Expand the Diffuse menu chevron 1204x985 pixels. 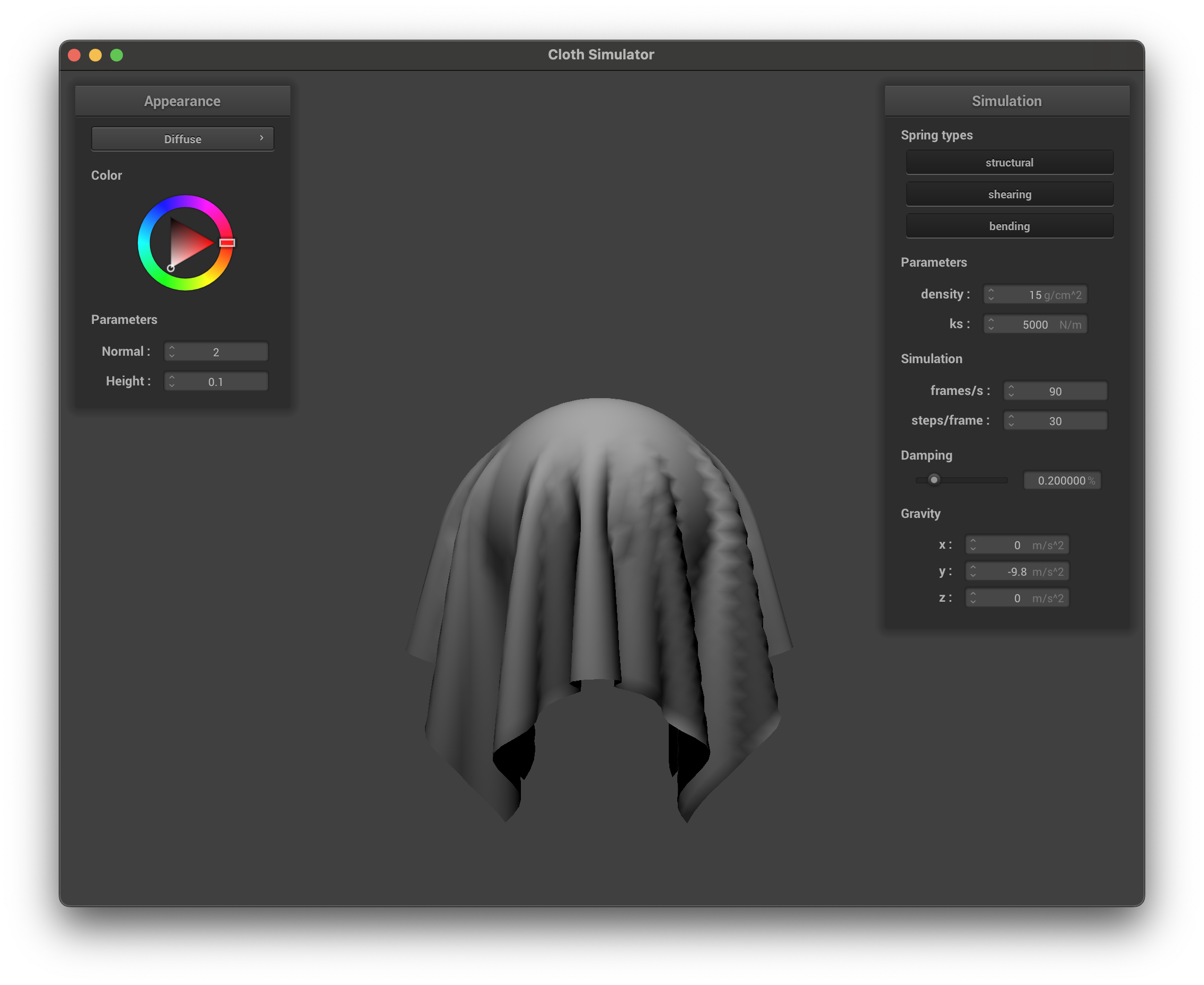(261, 138)
